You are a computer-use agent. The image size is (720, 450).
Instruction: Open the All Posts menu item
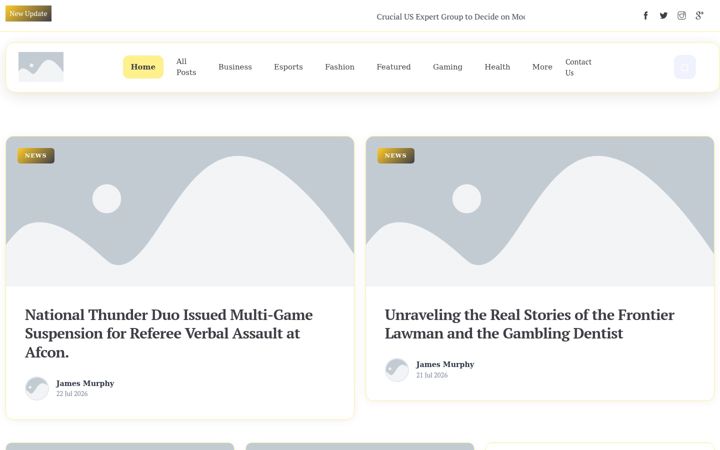coord(186,67)
